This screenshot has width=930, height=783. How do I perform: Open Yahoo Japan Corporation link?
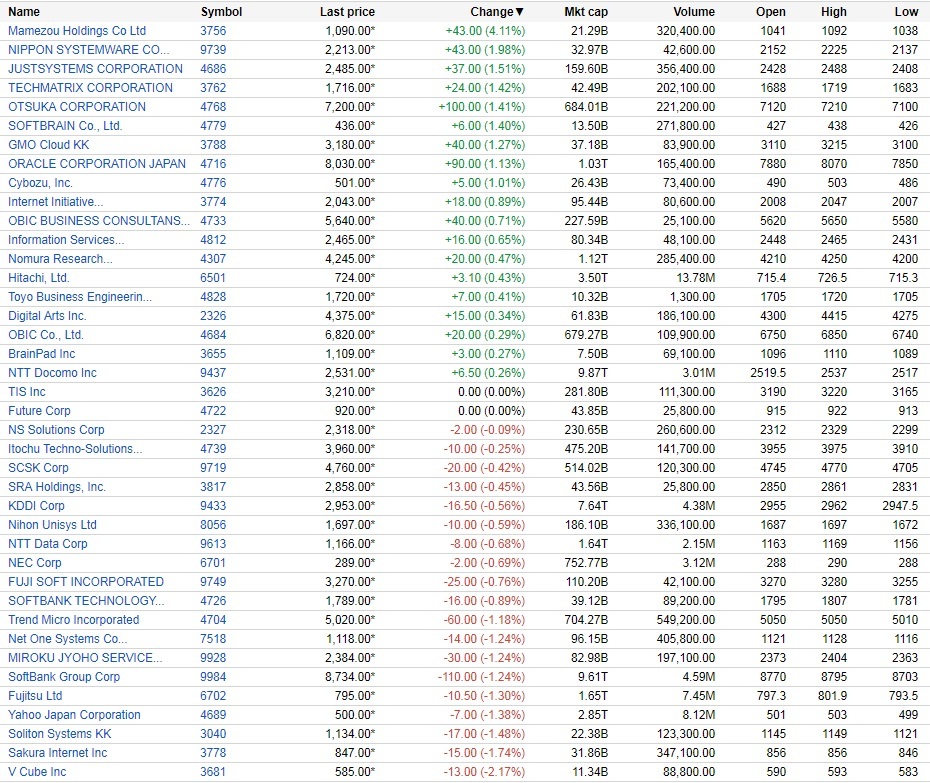pyautogui.click(x=74, y=714)
